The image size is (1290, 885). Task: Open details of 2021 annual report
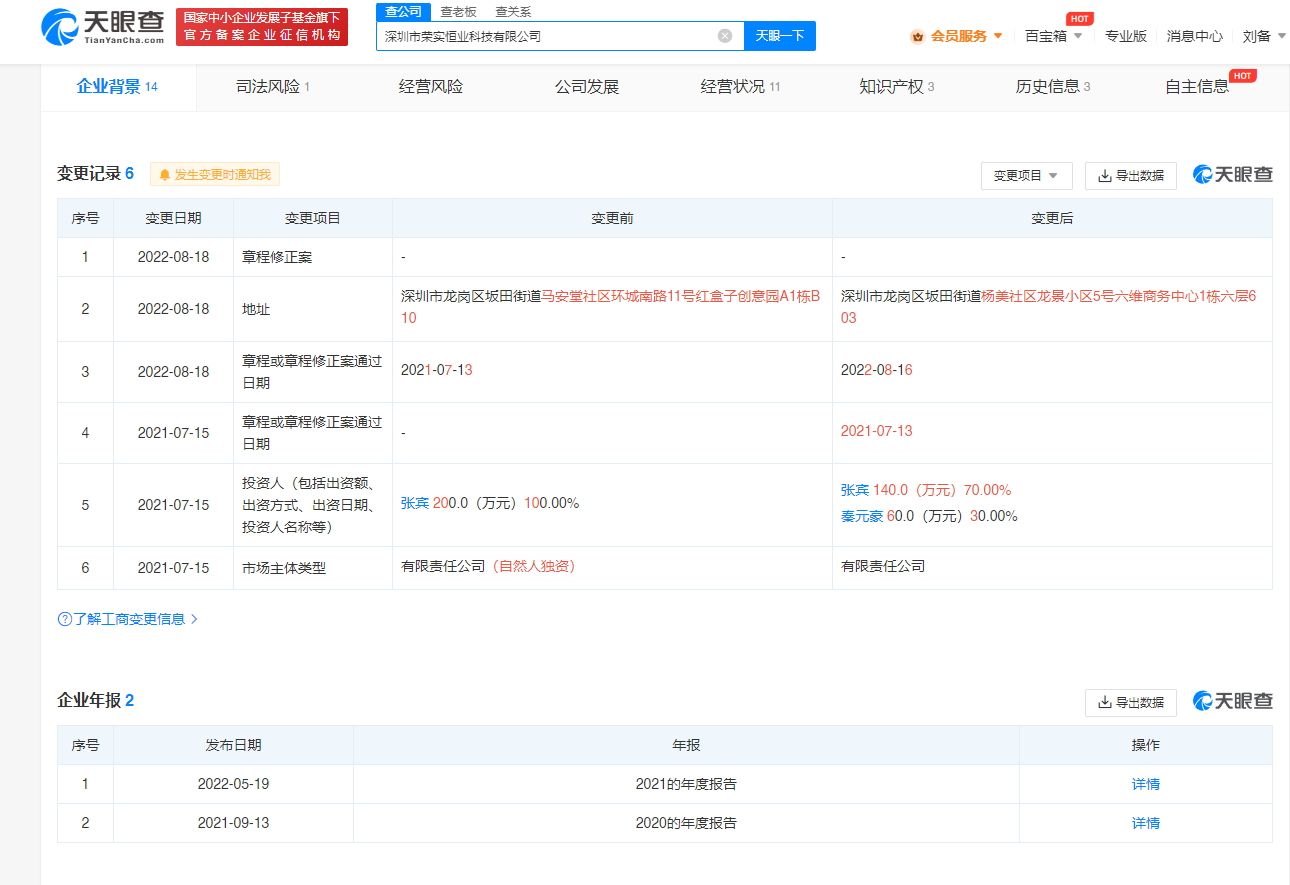[1145, 784]
